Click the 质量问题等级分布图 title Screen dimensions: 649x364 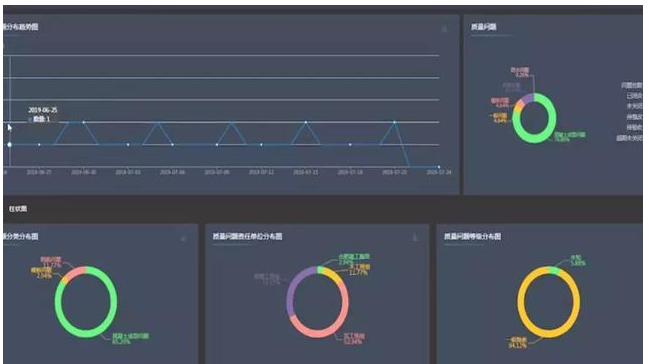(473, 236)
